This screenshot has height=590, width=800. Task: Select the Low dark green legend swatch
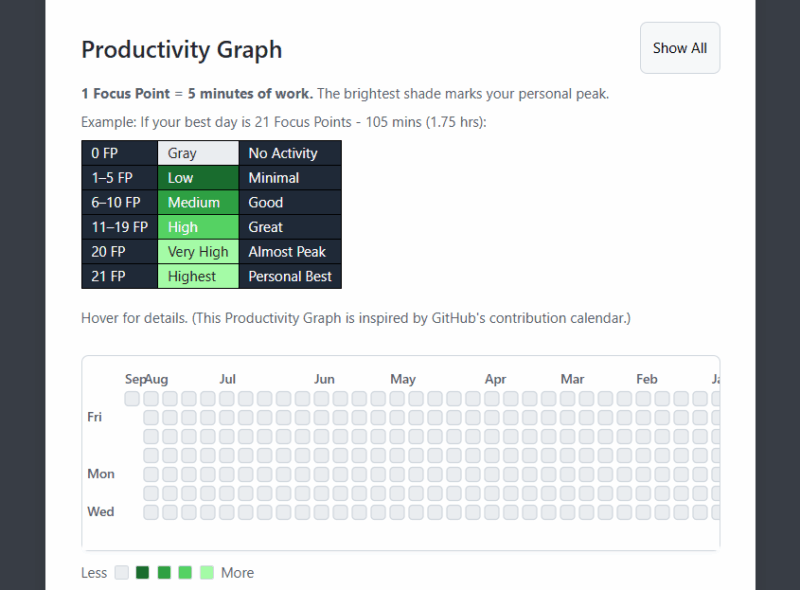pyautogui.click(x=198, y=177)
